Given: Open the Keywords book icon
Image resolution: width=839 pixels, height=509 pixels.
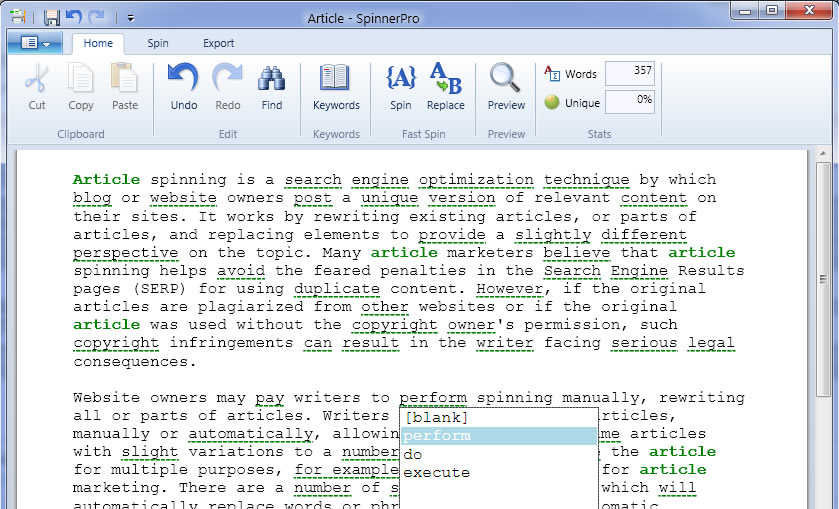Looking at the screenshot, I should [336, 85].
